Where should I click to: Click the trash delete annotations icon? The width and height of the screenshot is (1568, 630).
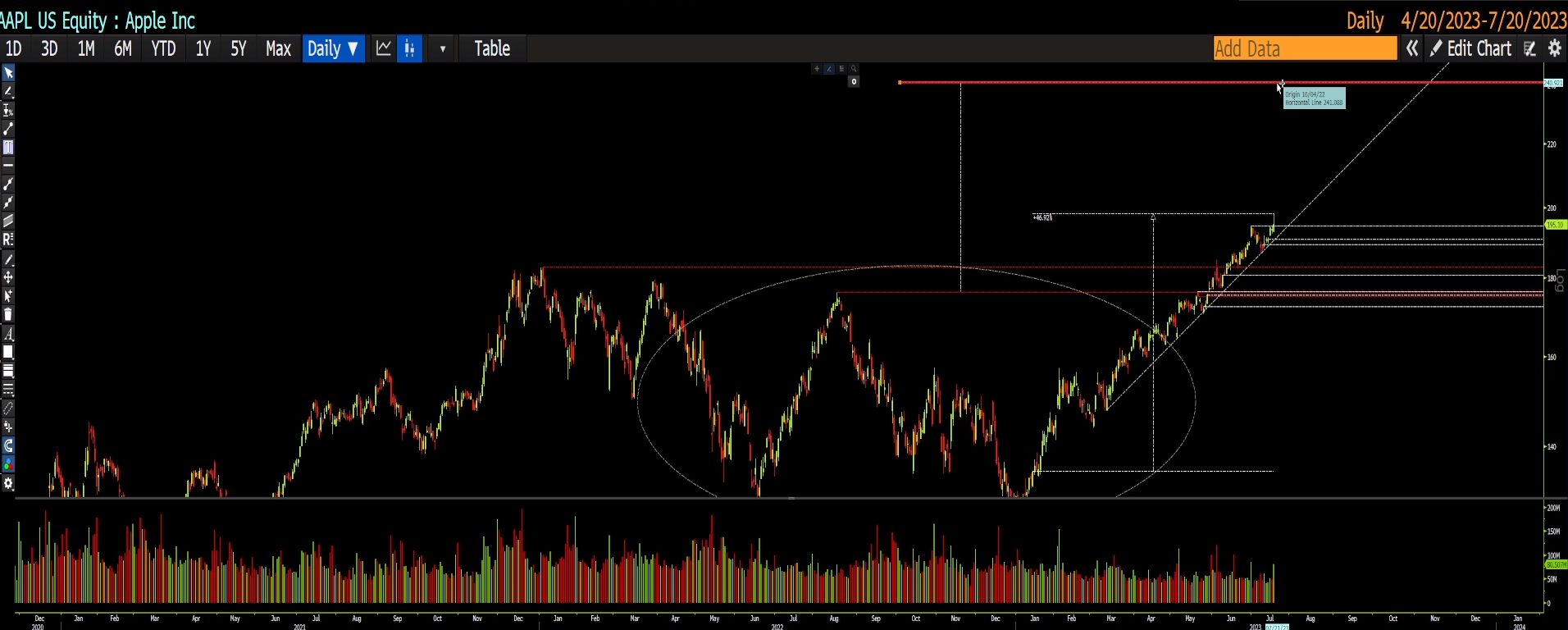coord(8,315)
